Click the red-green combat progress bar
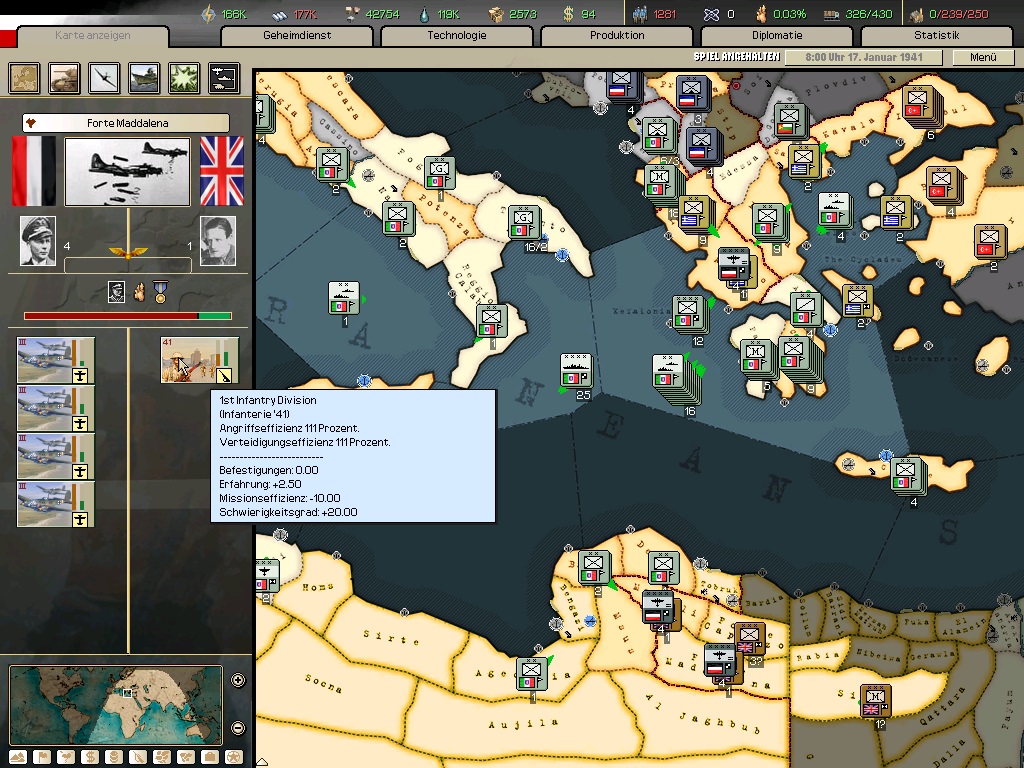This screenshot has width=1024, height=768. pos(127,316)
